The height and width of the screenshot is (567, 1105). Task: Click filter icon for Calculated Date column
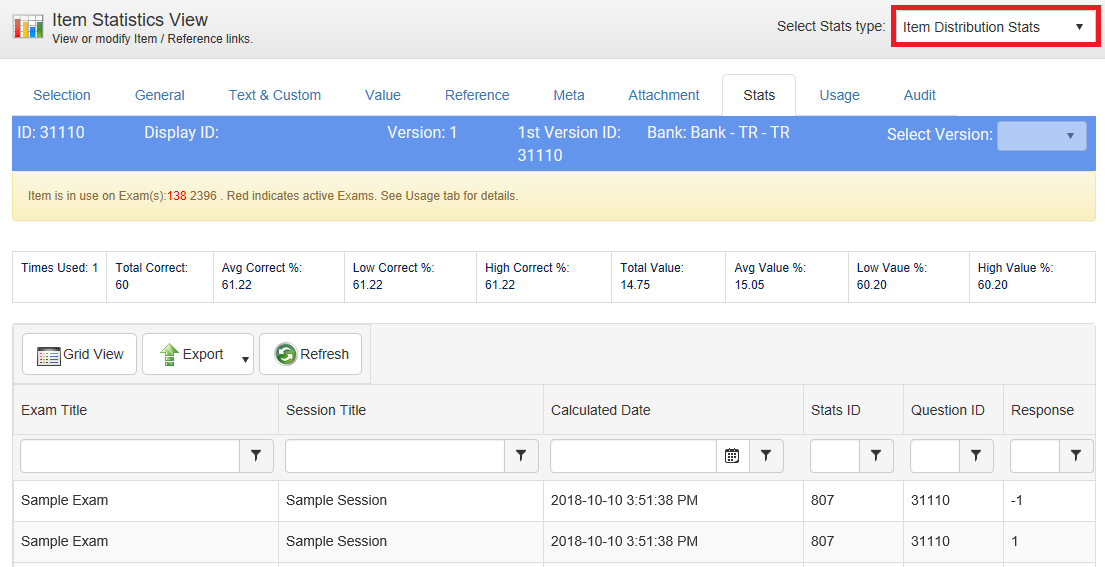pos(766,456)
